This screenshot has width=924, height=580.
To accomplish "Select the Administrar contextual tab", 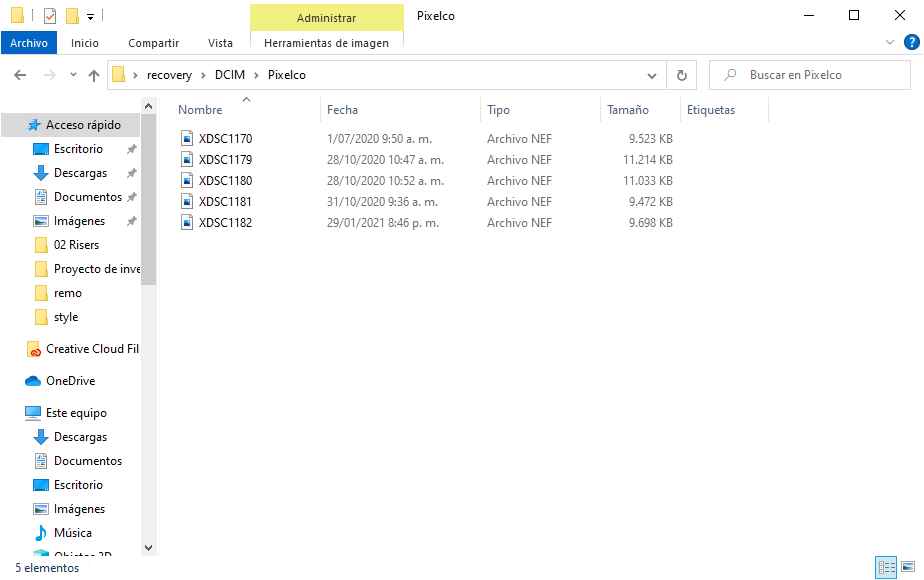I will [326, 18].
